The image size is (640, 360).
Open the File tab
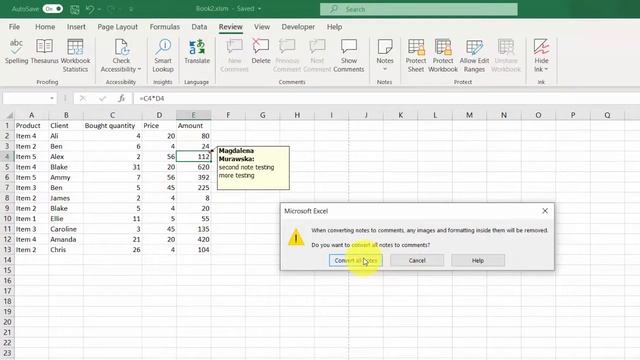(14, 27)
